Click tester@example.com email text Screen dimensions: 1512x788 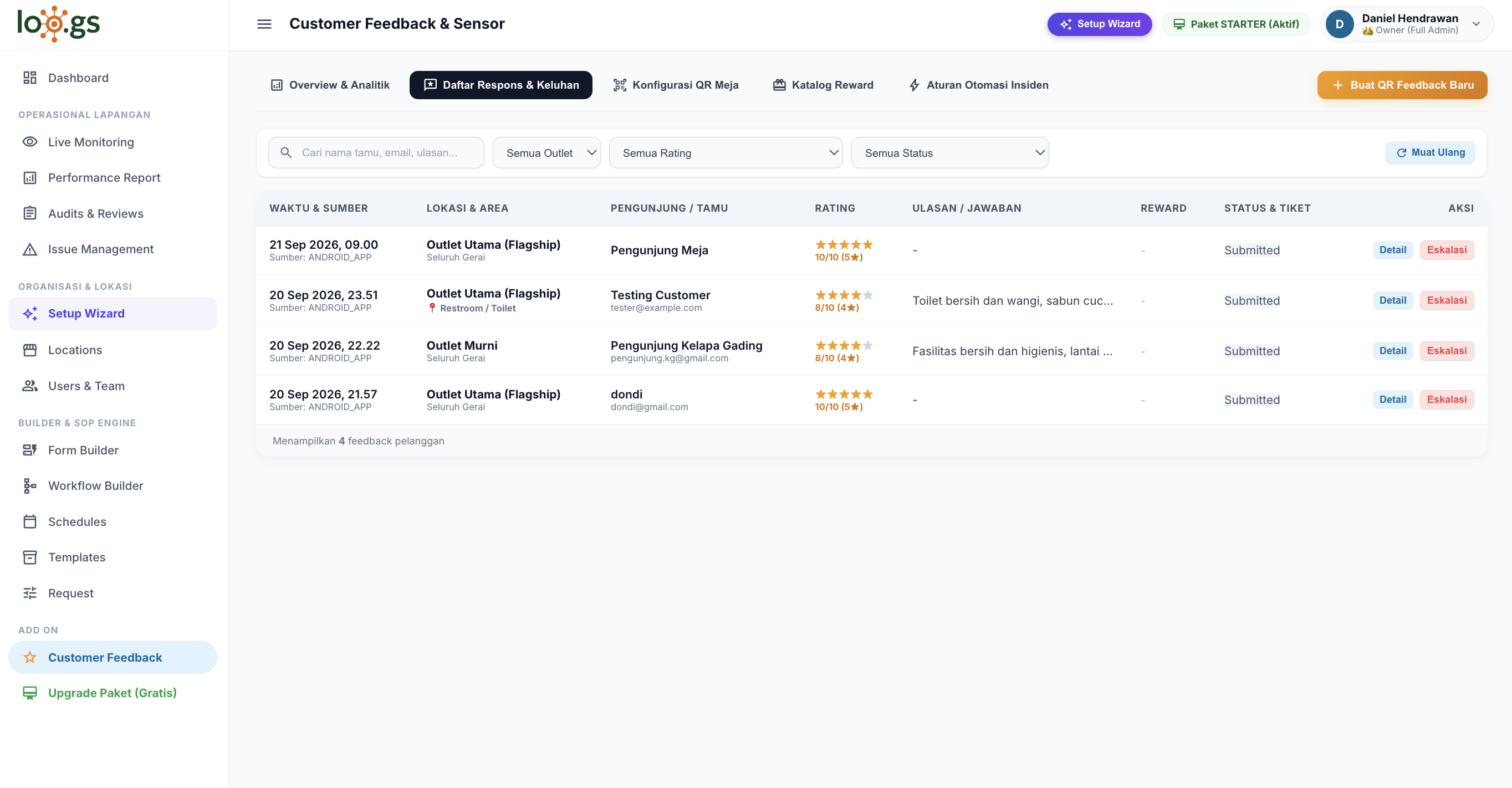pos(656,308)
